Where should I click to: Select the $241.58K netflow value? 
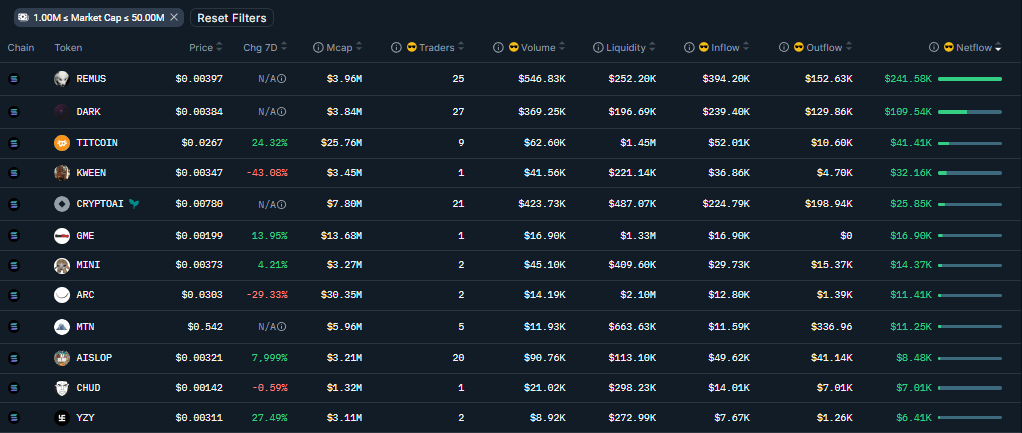908,79
